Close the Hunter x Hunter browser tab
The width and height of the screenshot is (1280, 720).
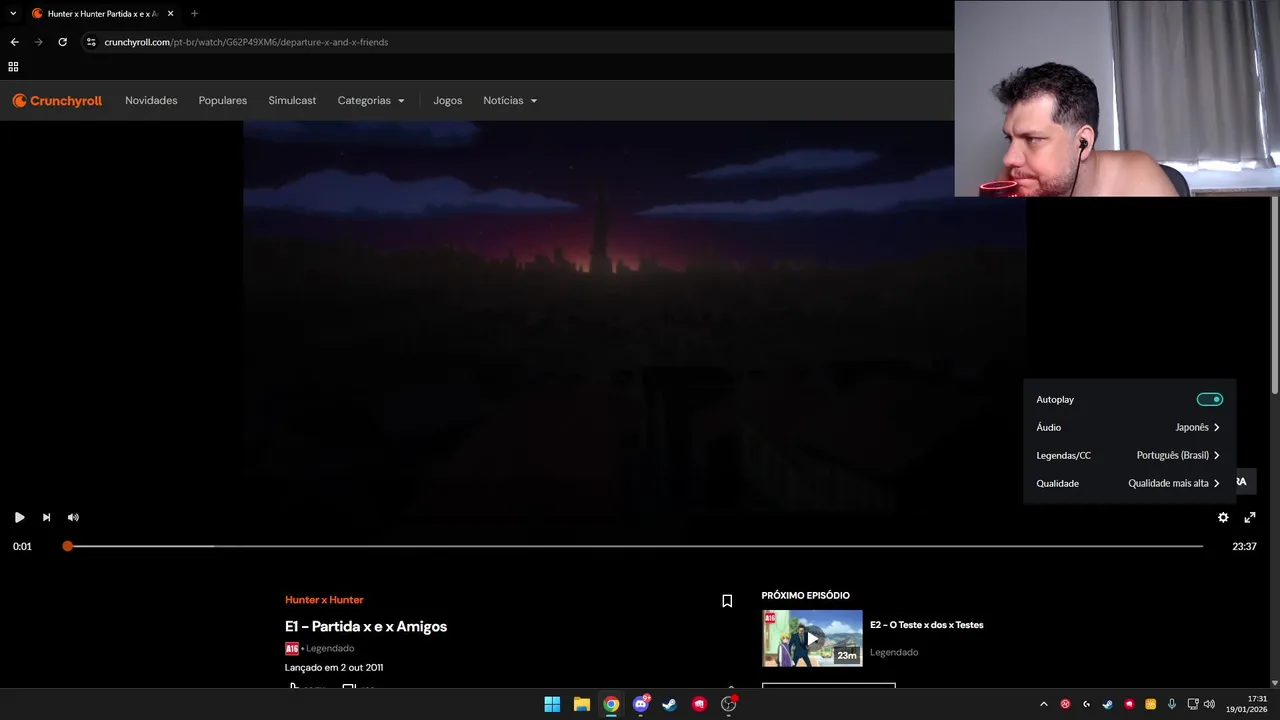(x=170, y=14)
